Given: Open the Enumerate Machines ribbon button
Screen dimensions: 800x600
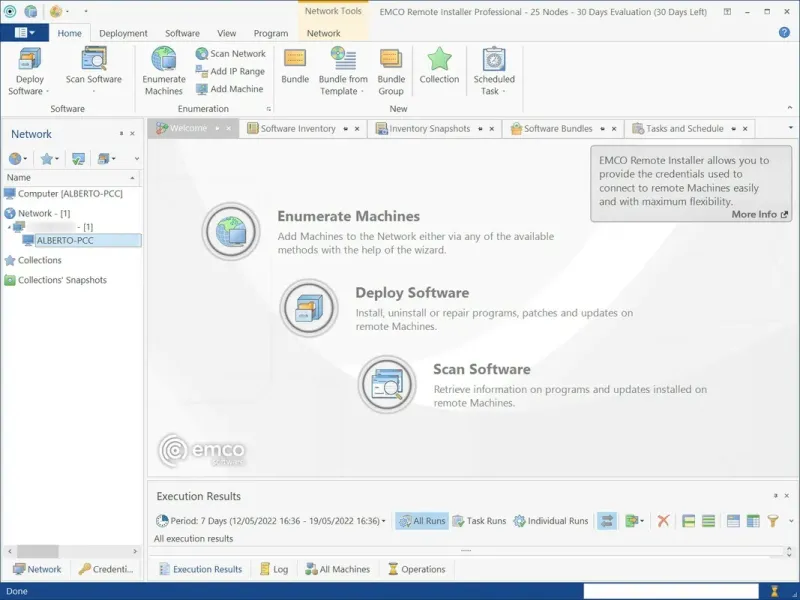Looking at the screenshot, I should [164, 71].
